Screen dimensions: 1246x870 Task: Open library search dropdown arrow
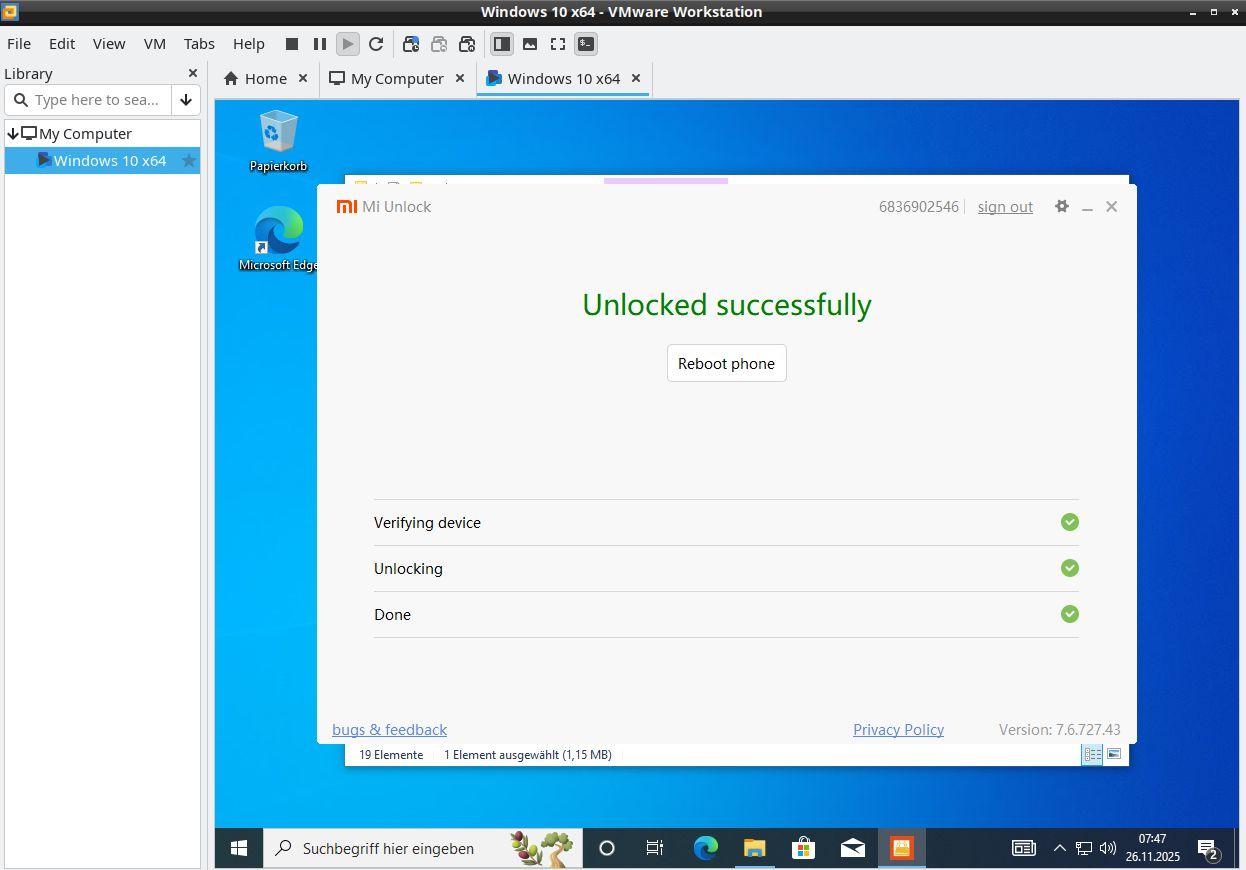coord(186,100)
